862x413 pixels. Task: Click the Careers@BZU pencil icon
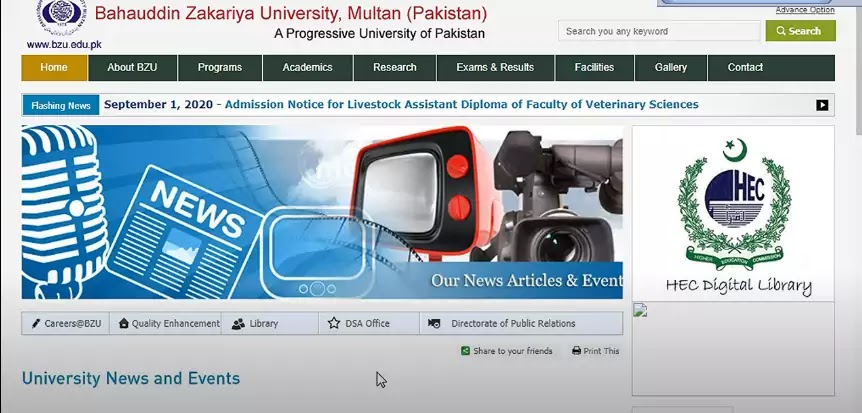(36, 323)
